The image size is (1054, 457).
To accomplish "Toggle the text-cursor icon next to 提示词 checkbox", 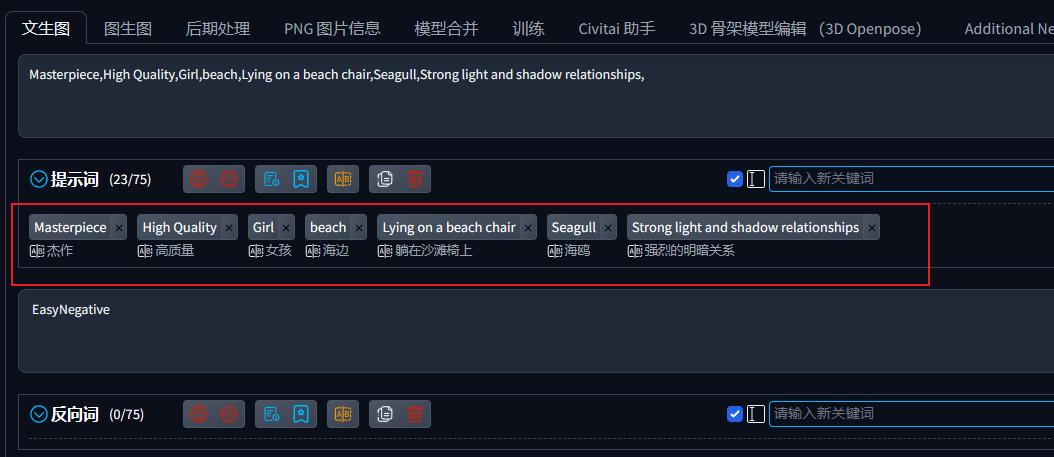I will (756, 179).
